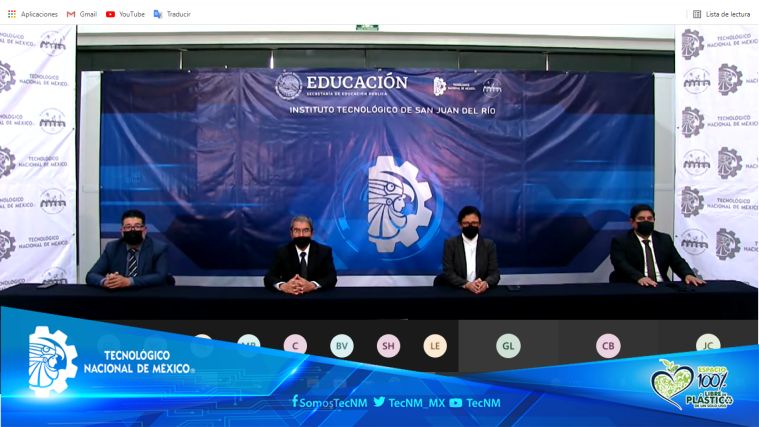Image resolution: width=759 pixels, height=427 pixels.
Task: Open the Lista de lectura panel
Action: [721, 14]
